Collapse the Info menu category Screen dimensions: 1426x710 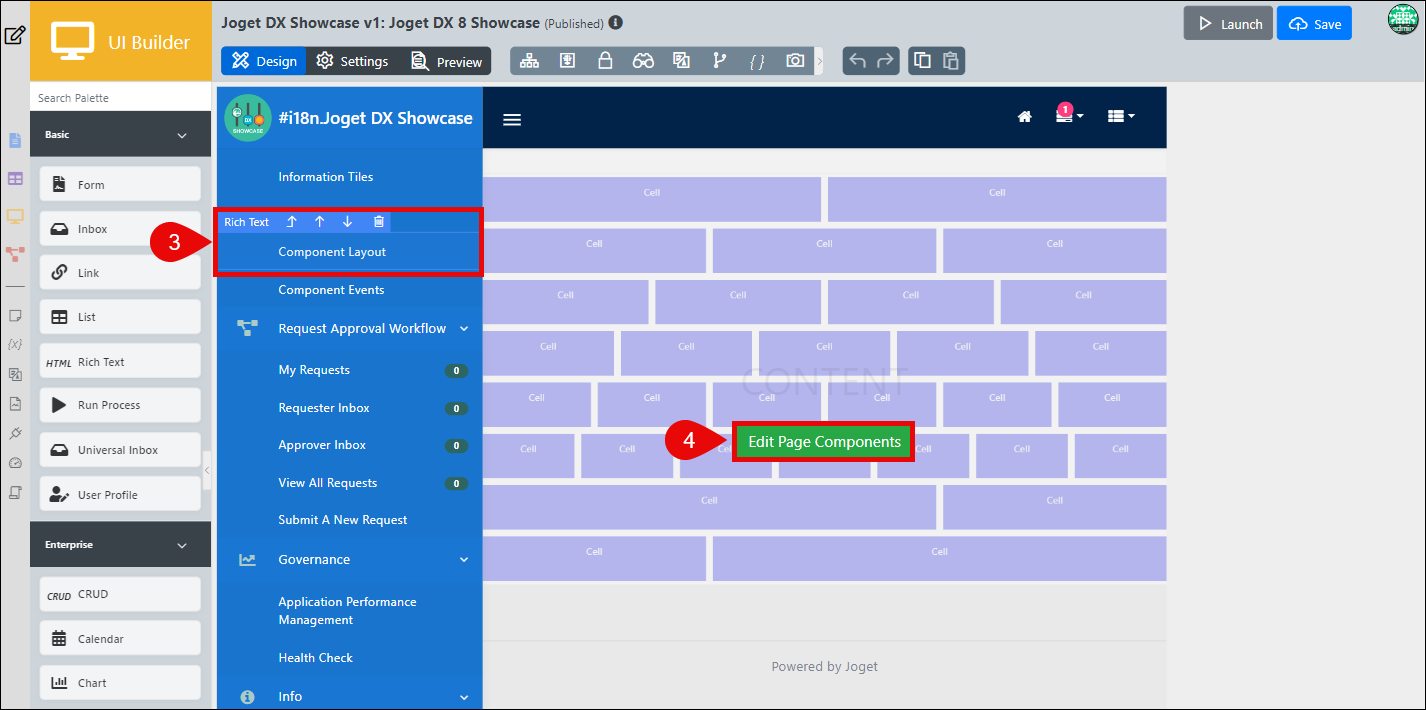(x=464, y=697)
